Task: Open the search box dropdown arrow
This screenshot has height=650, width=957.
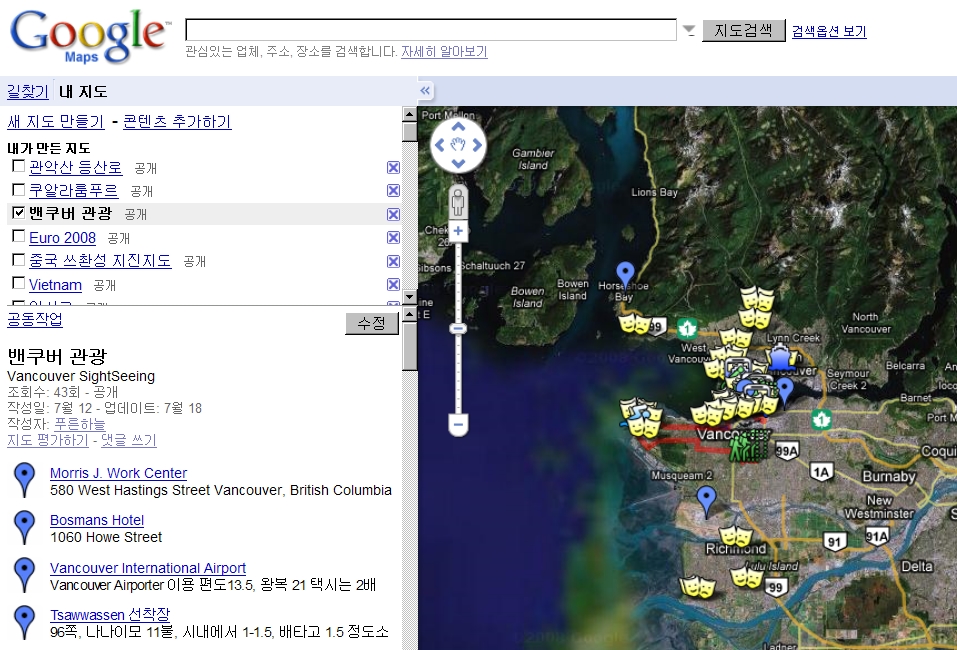Action: (689, 30)
